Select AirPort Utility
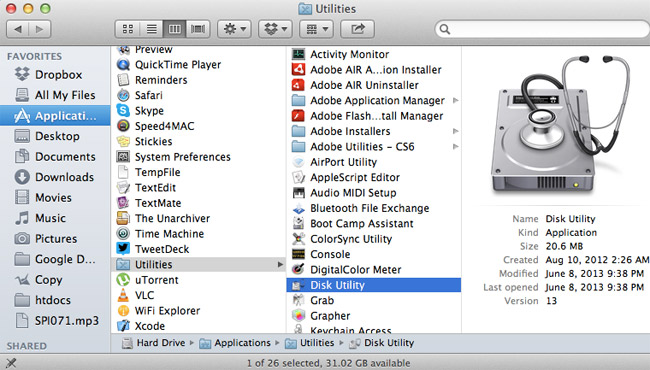Image resolution: width=650 pixels, height=370 pixels. coord(374,162)
